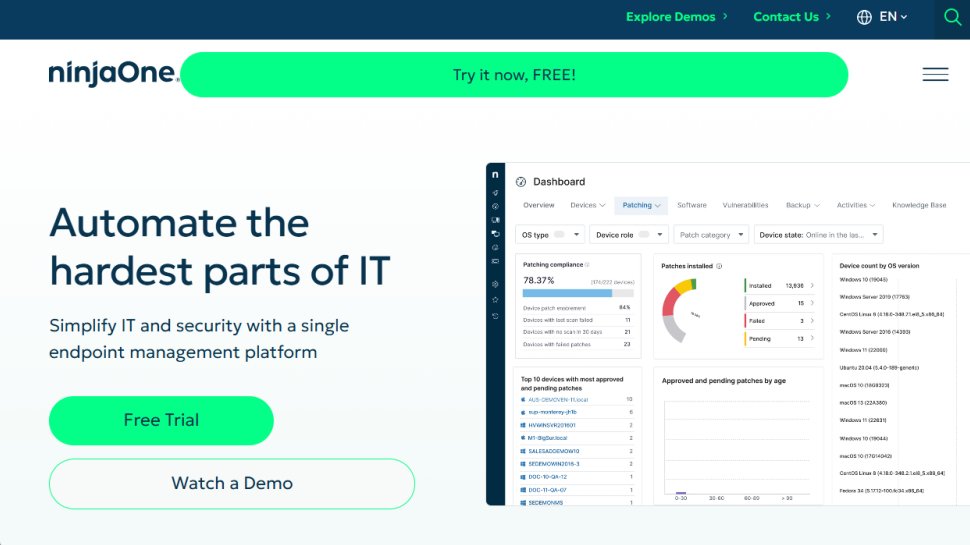Click the dashboard gauge icon beside the Dashboard title

(x=521, y=182)
